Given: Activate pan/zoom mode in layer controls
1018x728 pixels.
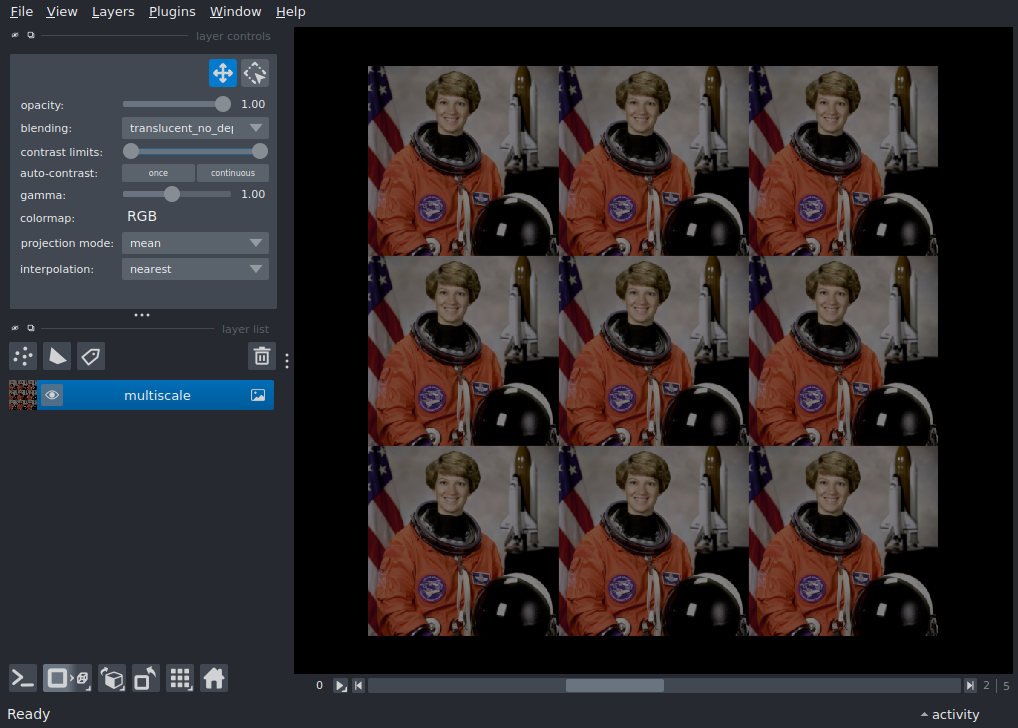Looking at the screenshot, I should point(222,72).
